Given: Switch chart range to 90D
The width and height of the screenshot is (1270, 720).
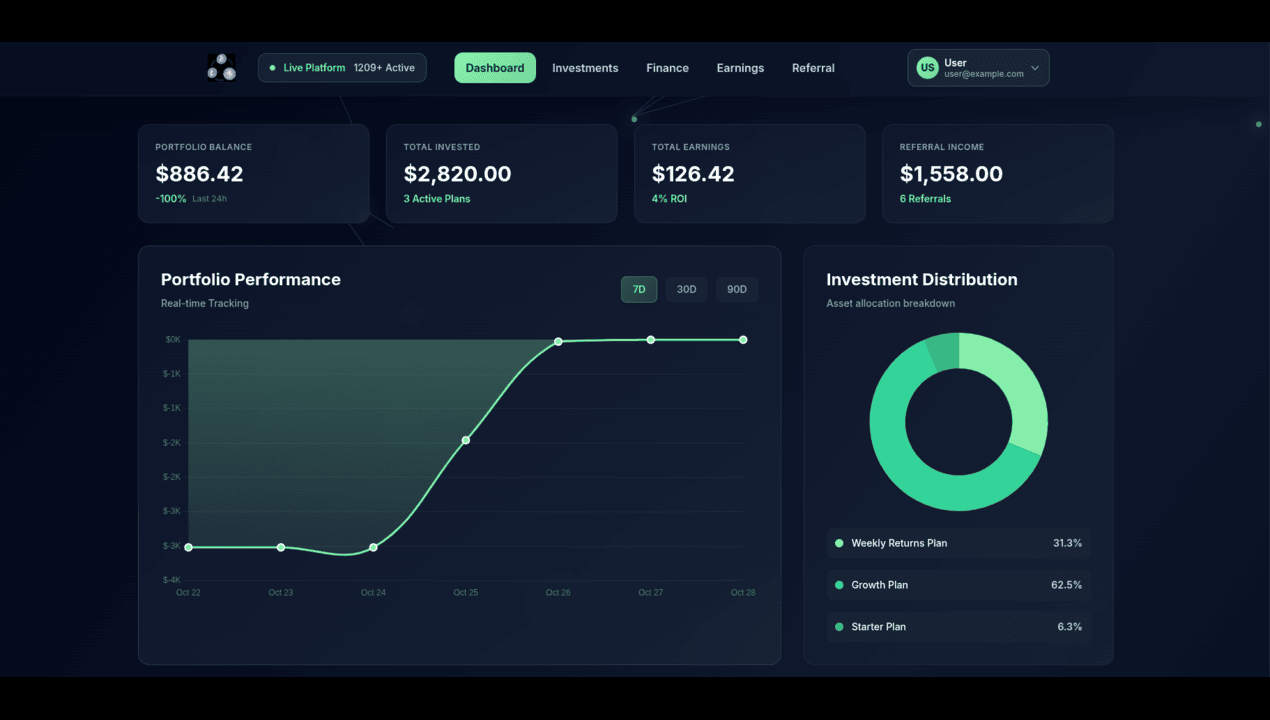Looking at the screenshot, I should pyautogui.click(x=737, y=290).
